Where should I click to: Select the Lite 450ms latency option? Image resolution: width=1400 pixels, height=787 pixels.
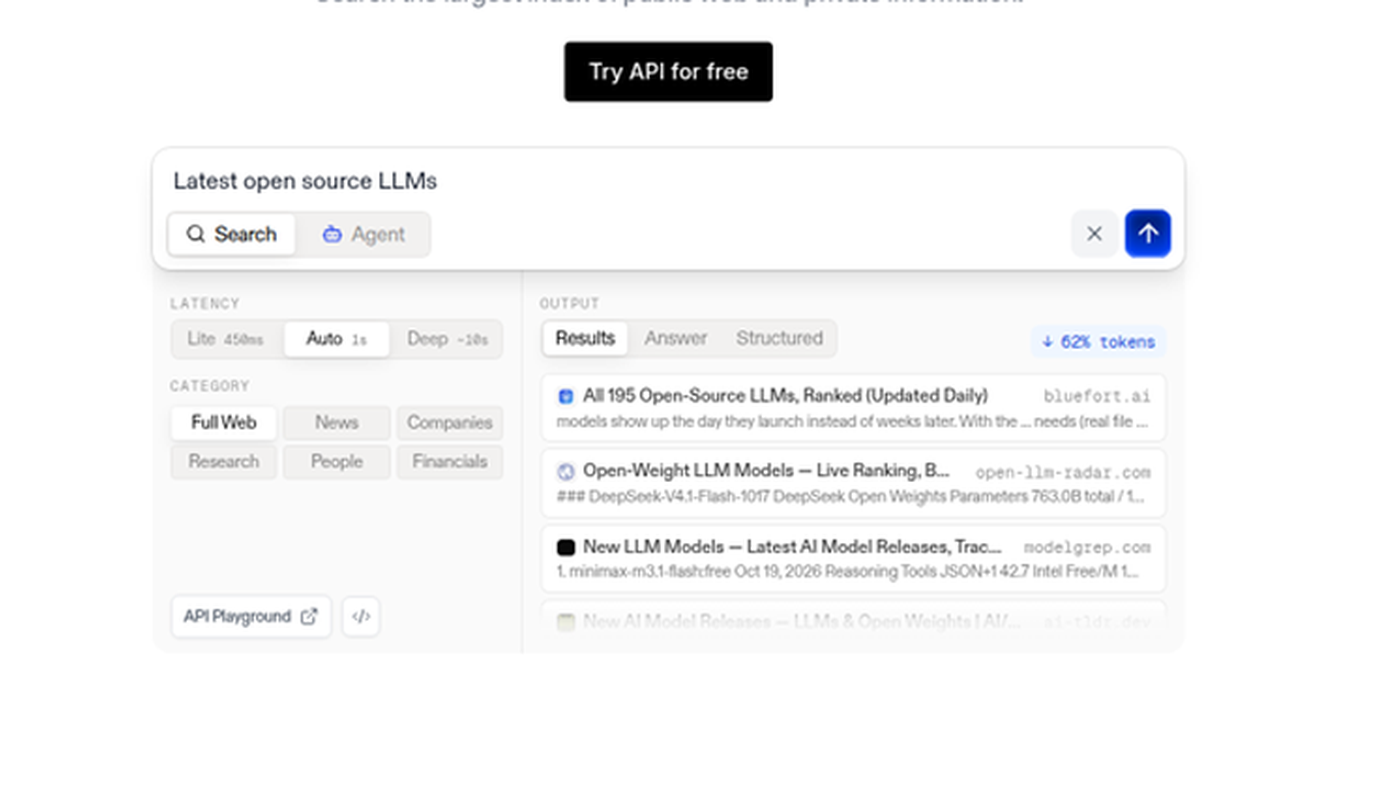pyautogui.click(x=226, y=339)
